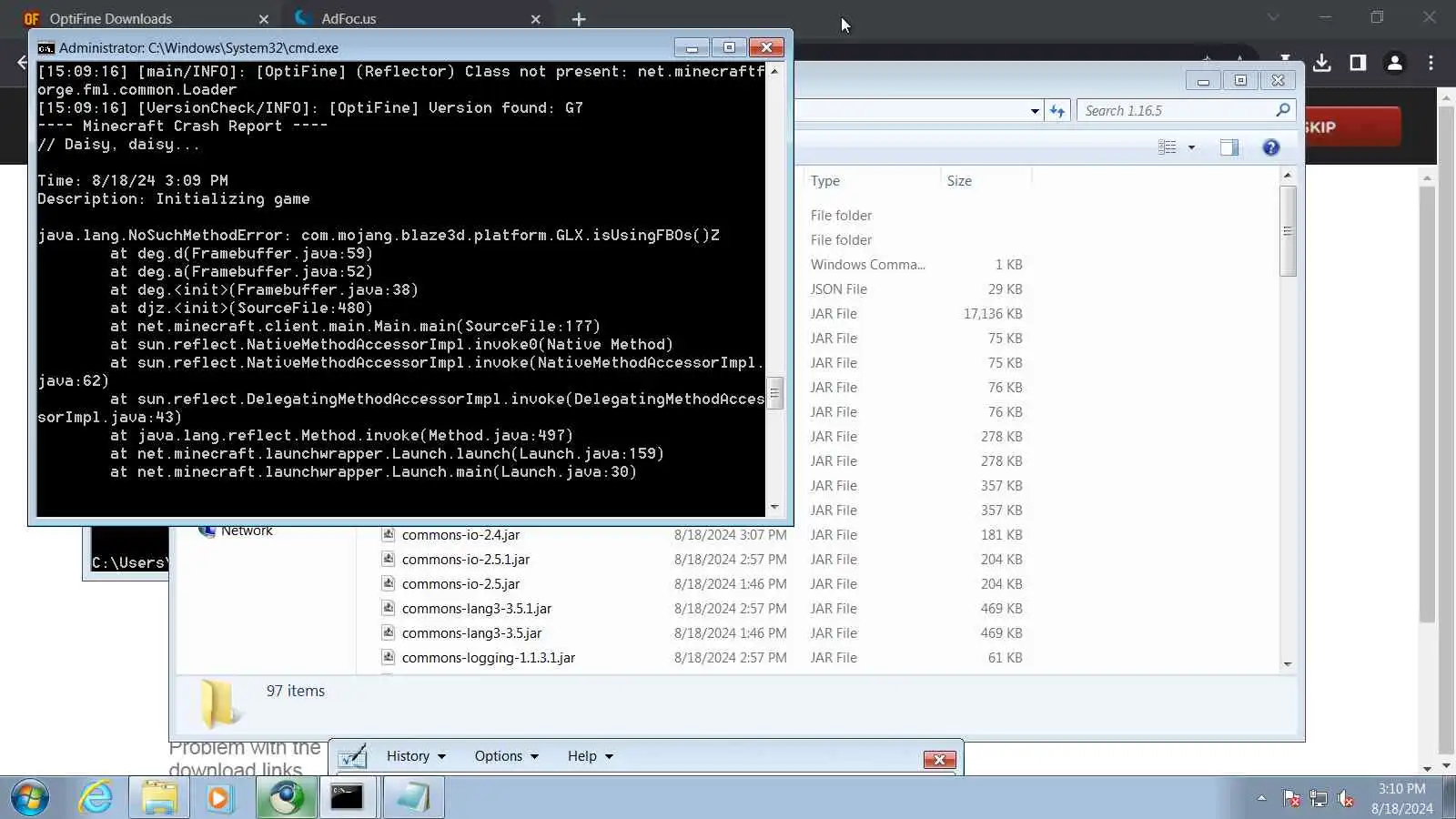Screen dimensions: 1456x819
Task: Click checkmark icon left of History menu
Action: pyautogui.click(x=352, y=756)
